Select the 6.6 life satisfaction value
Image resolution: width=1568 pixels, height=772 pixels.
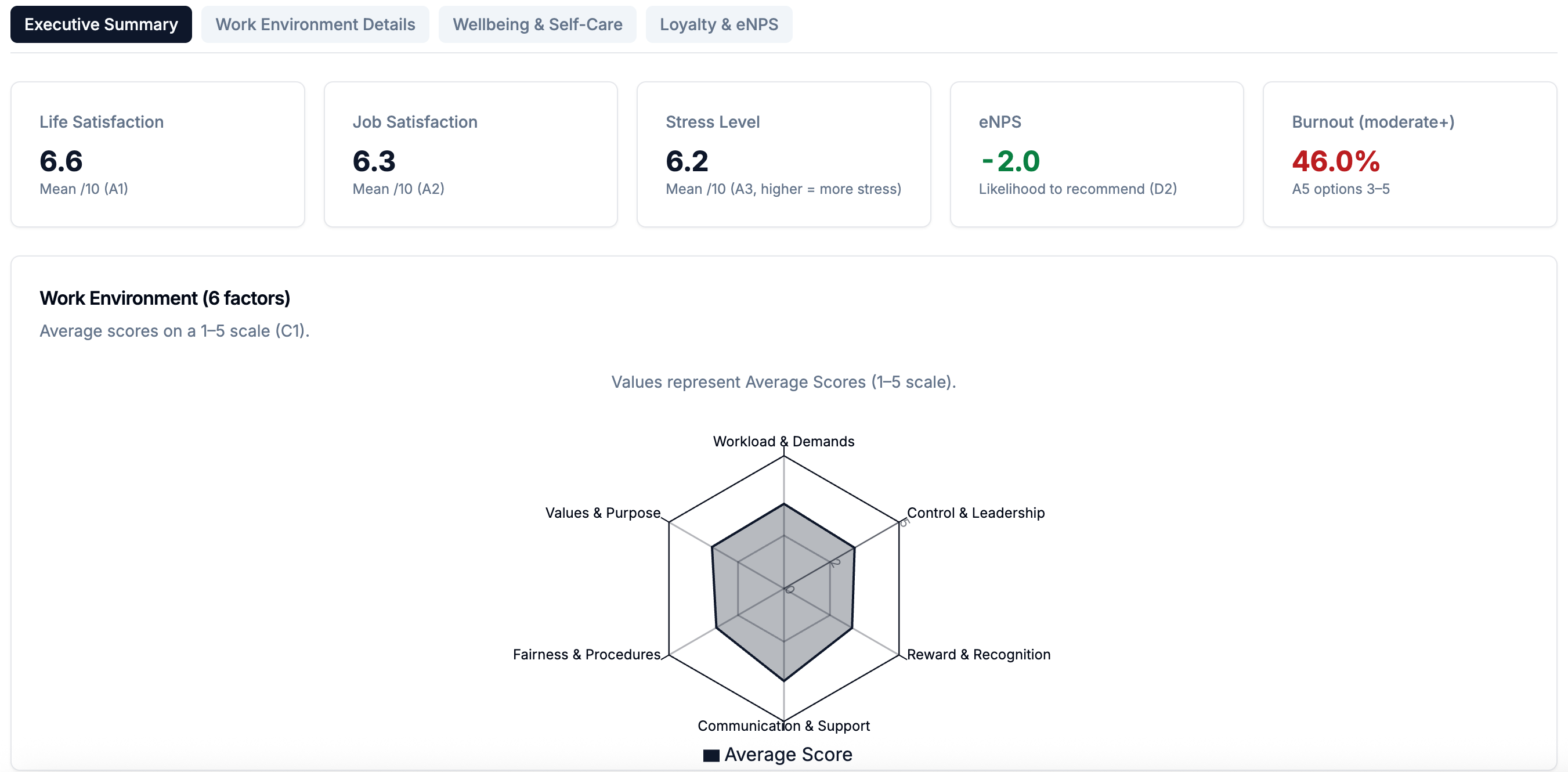point(61,161)
